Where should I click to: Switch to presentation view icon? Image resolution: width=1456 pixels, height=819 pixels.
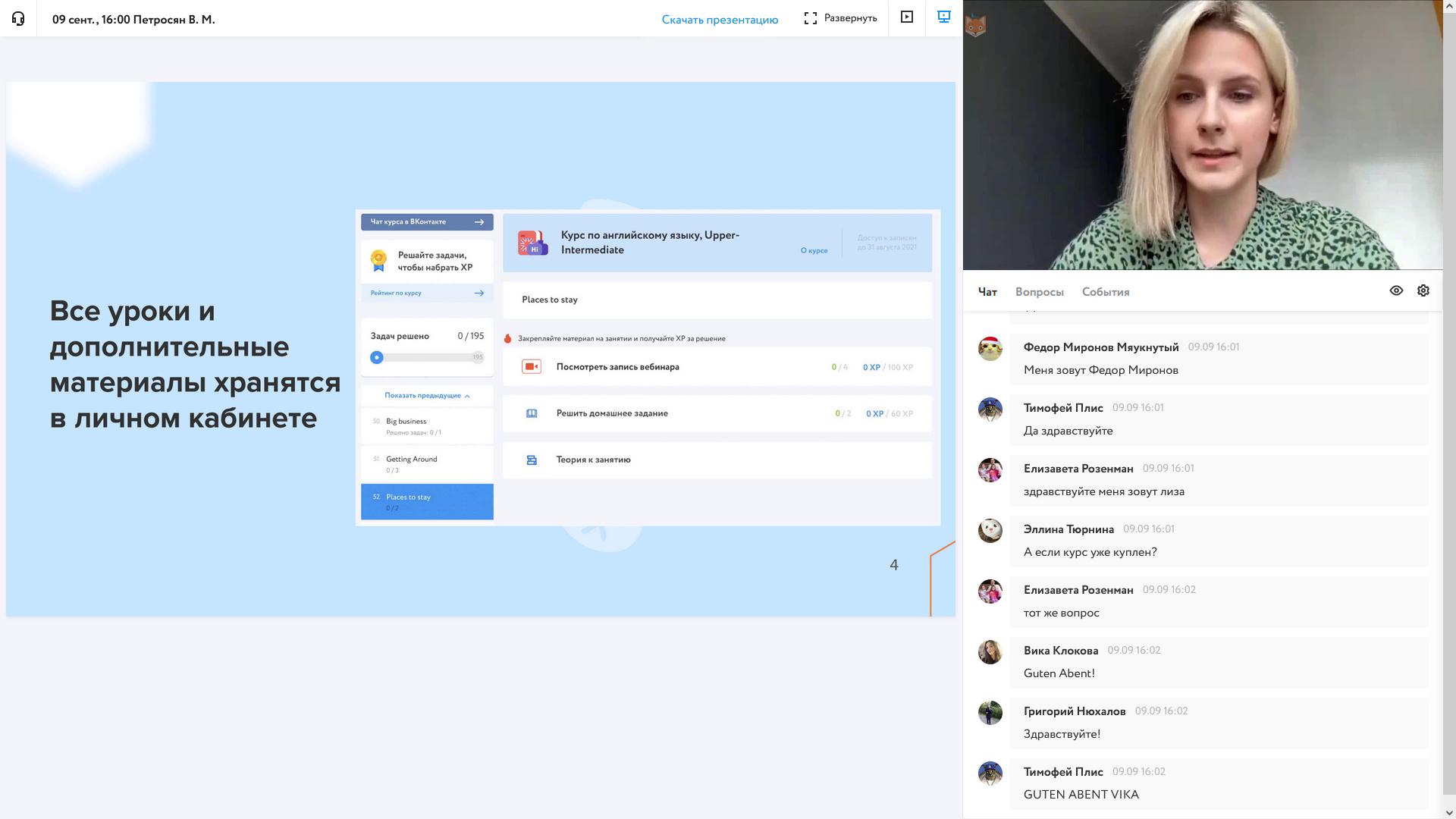coord(943,17)
